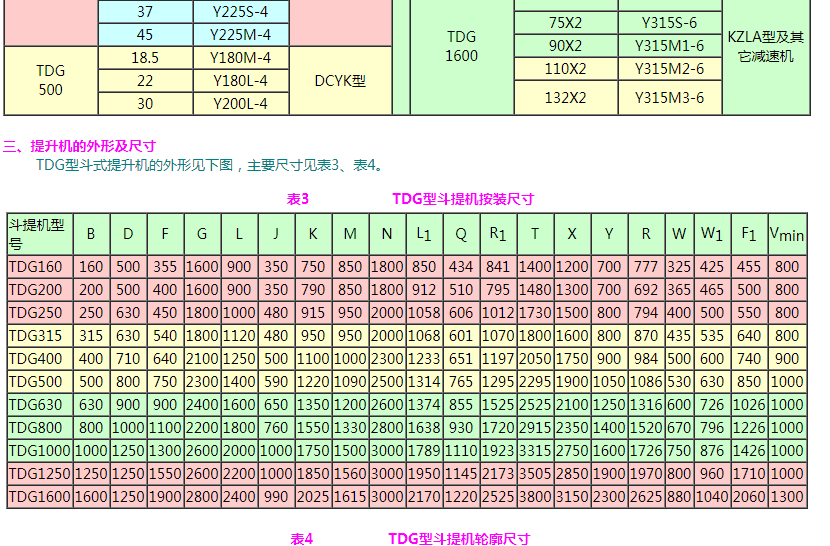The width and height of the screenshot is (830, 546).
Task: Select the TDG315 row label
Action: point(35,336)
